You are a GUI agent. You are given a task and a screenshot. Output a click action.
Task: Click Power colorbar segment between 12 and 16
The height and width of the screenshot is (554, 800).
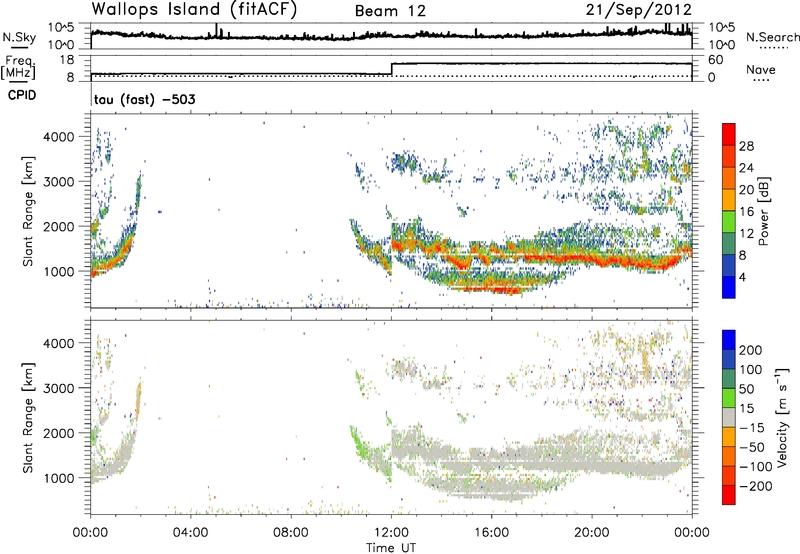point(729,222)
